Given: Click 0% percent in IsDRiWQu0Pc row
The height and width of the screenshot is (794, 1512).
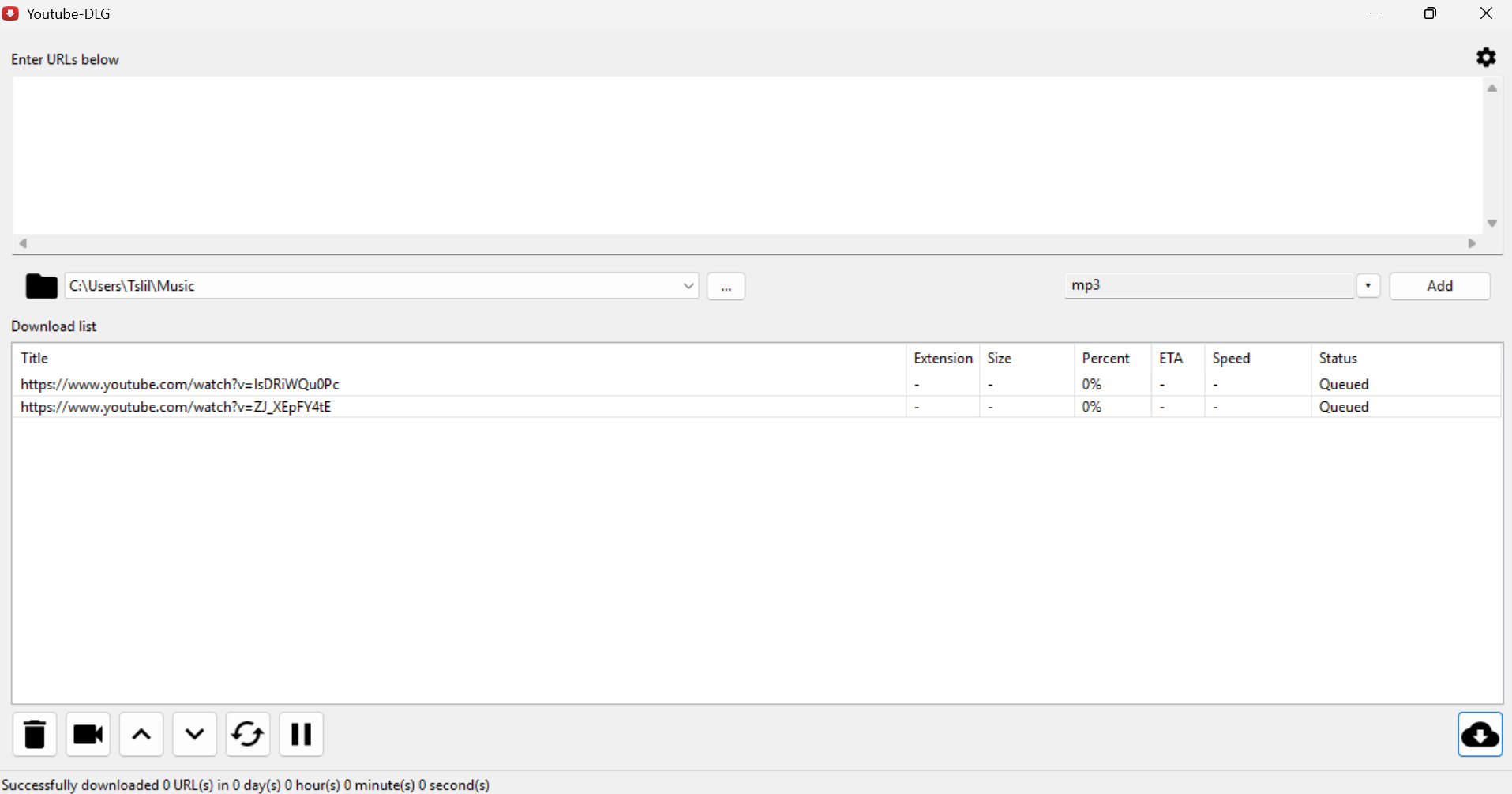Looking at the screenshot, I should click(x=1092, y=384).
